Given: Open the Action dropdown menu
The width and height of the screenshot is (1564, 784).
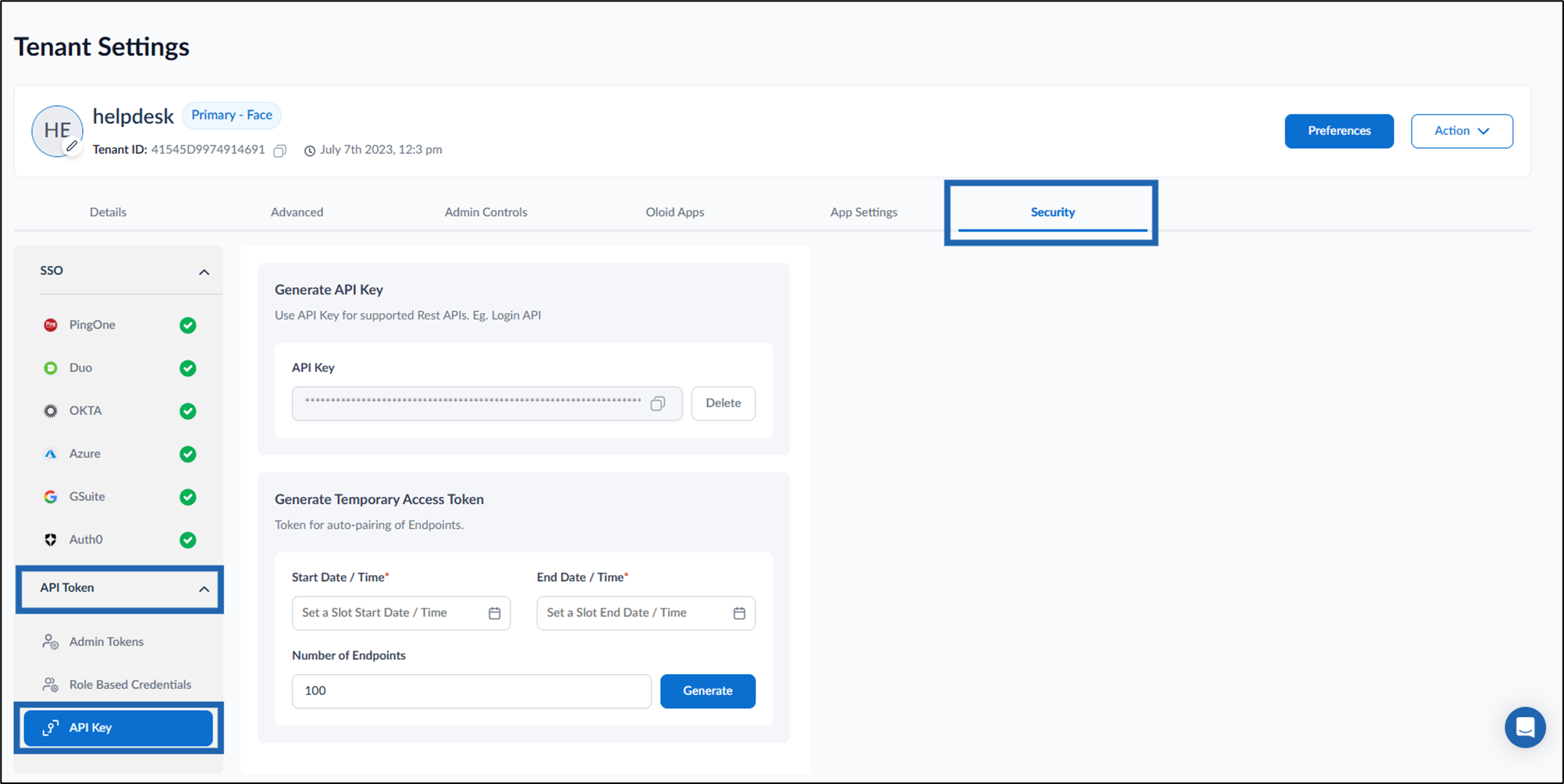Looking at the screenshot, I should (x=1462, y=131).
